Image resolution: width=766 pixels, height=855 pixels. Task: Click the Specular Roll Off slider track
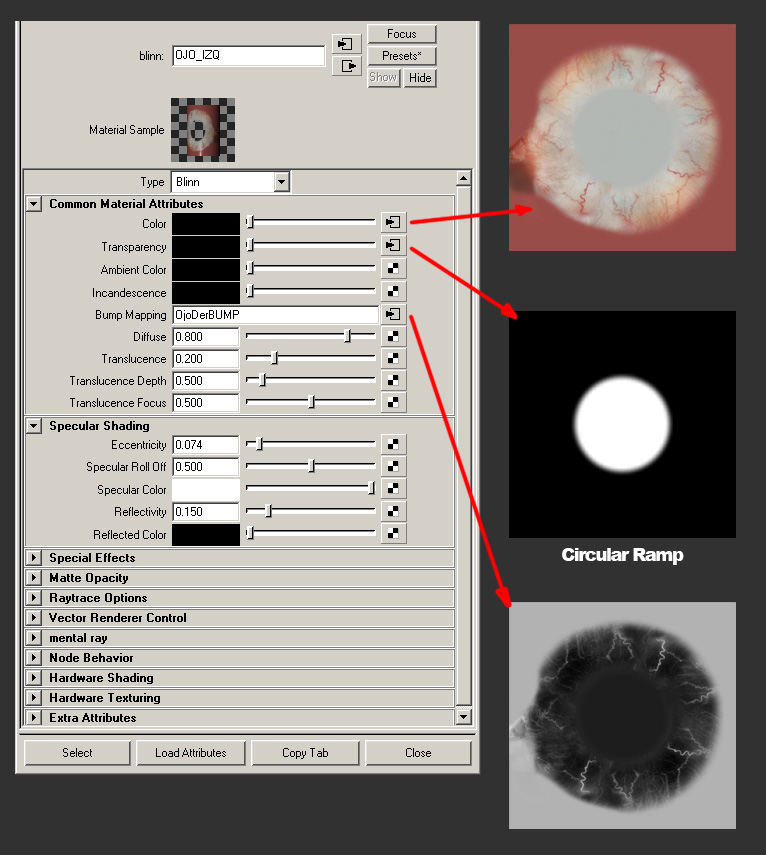click(311, 466)
